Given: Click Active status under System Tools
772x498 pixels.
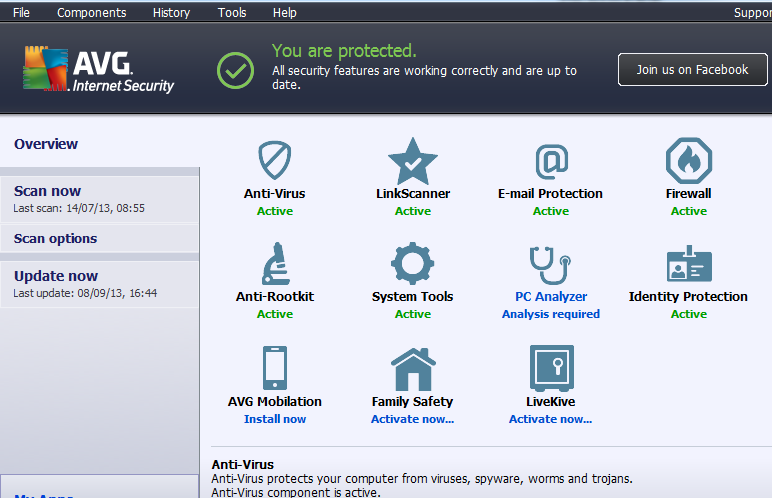Looking at the screenshot, I should (x=413, y=314).
